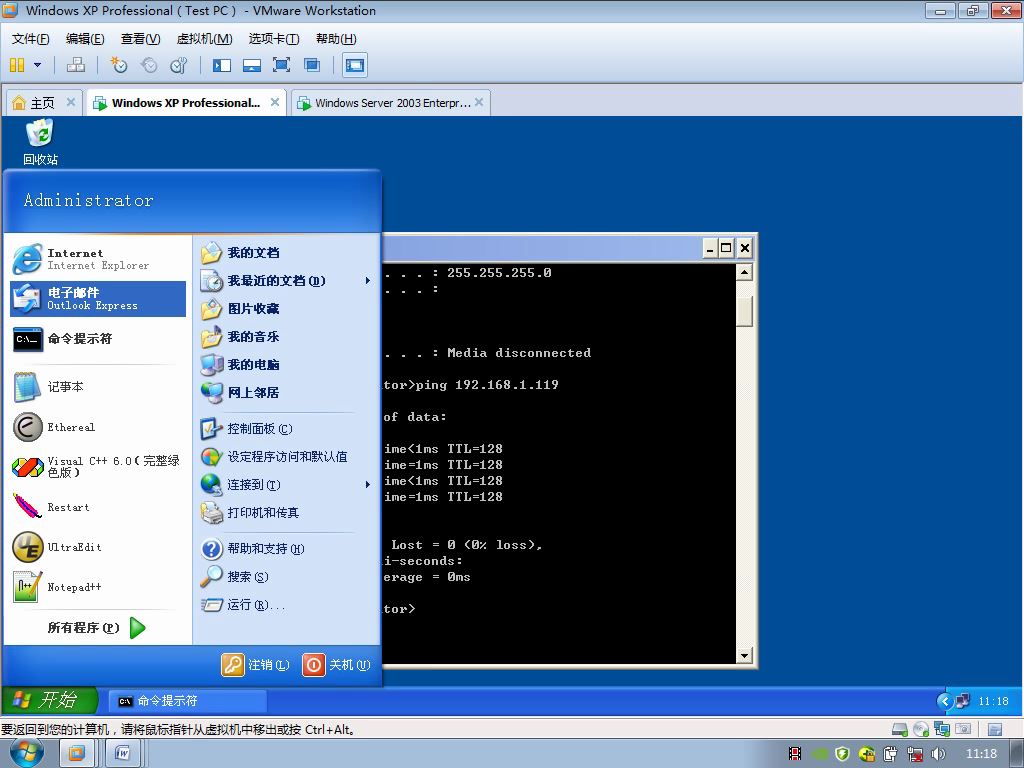Viewport: 1024px width, 768px height.
Task: Open 记事本 from start menu
Action: coord(98,387)
